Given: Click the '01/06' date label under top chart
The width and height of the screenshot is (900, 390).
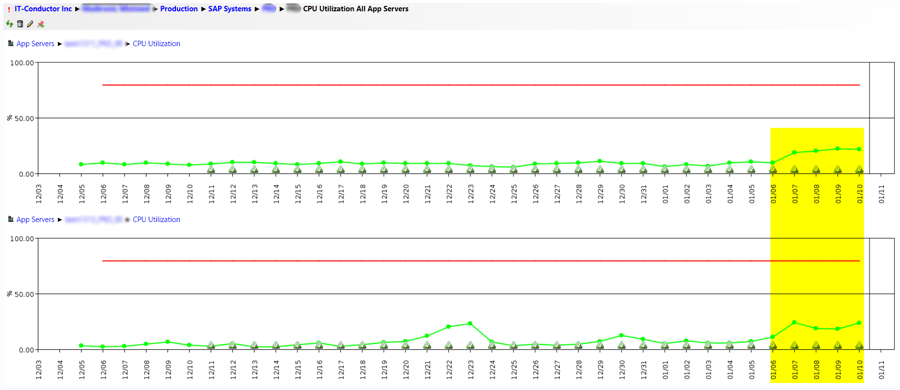Looking at the screenshot, I should tap(773, 195).
